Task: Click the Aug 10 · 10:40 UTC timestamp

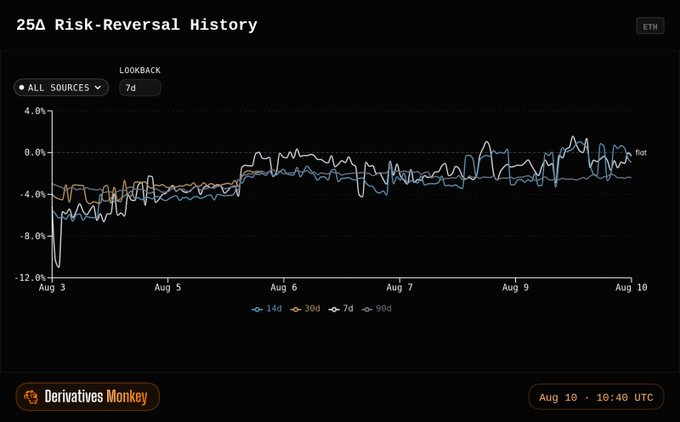Action: (x=596, y=397)
